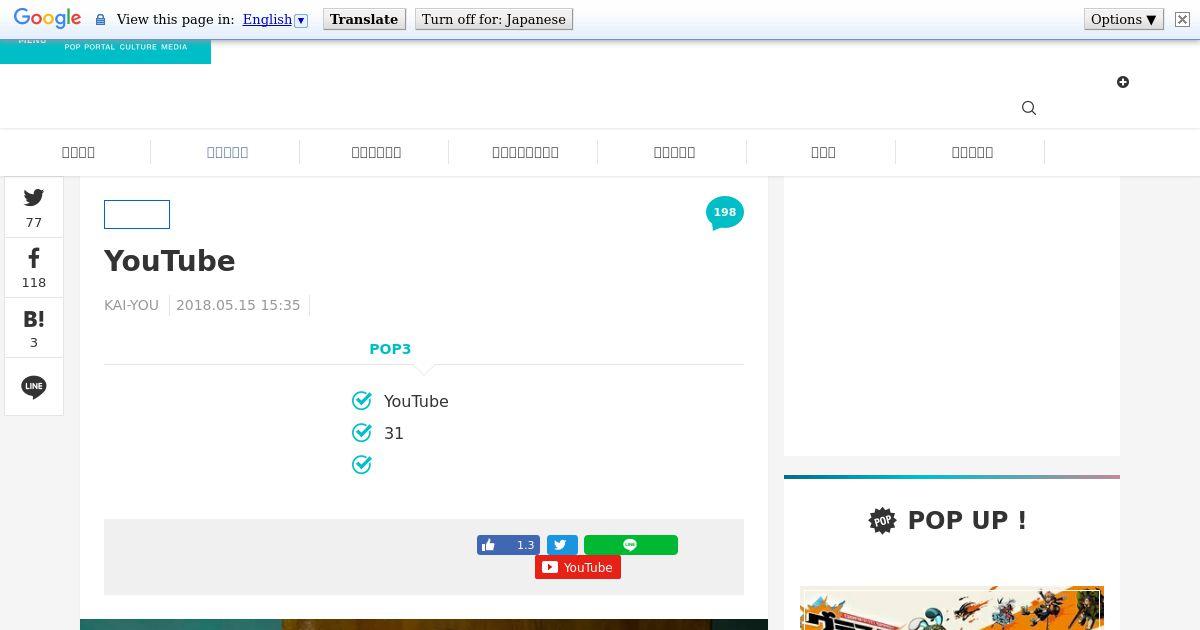This screenshot has width=1200, height=630.
Task: Click the POP badge icon beside POP UP
Action: [883, 520]
